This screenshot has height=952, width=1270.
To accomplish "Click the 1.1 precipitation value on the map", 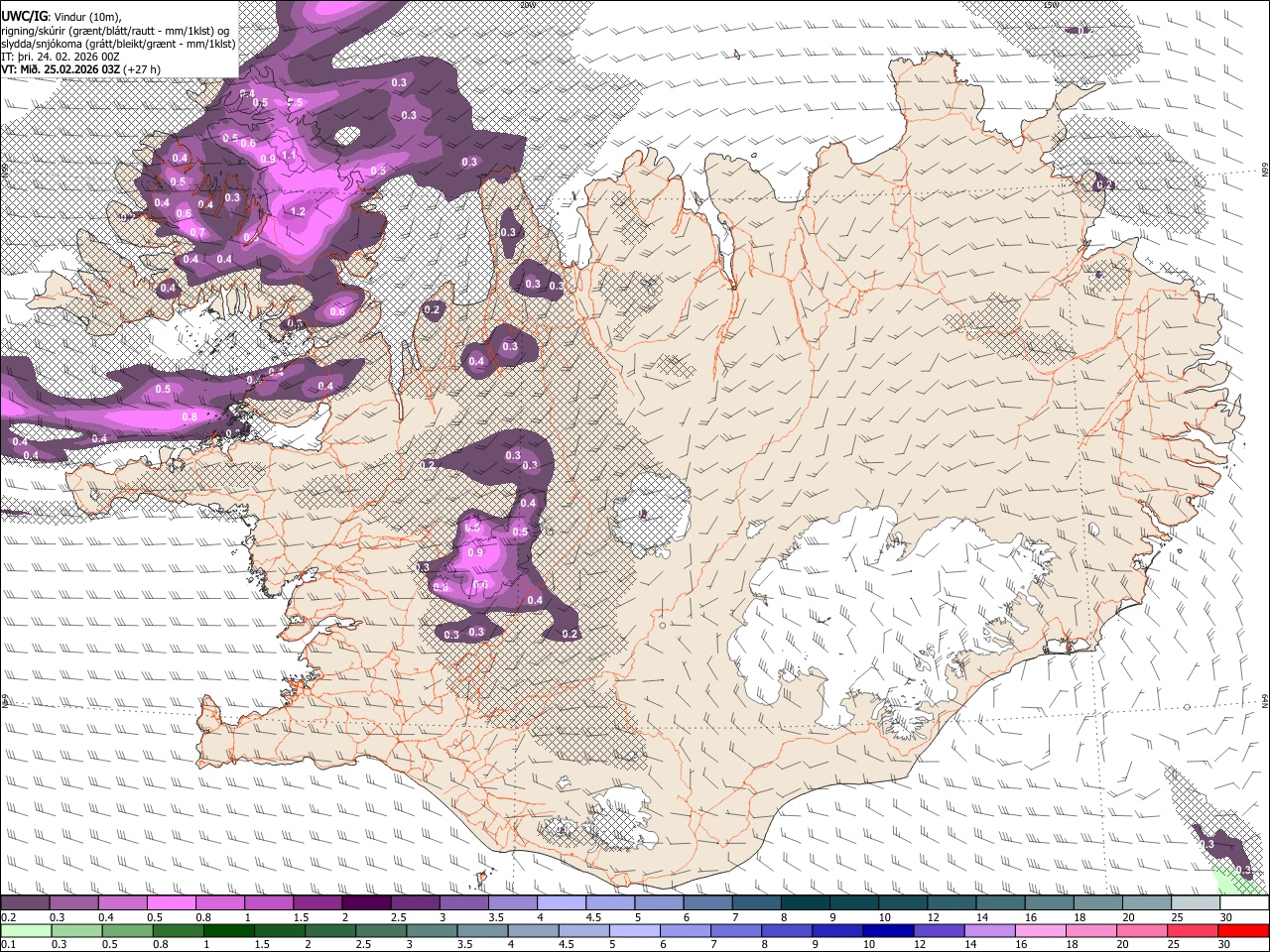I will [289, 155].
